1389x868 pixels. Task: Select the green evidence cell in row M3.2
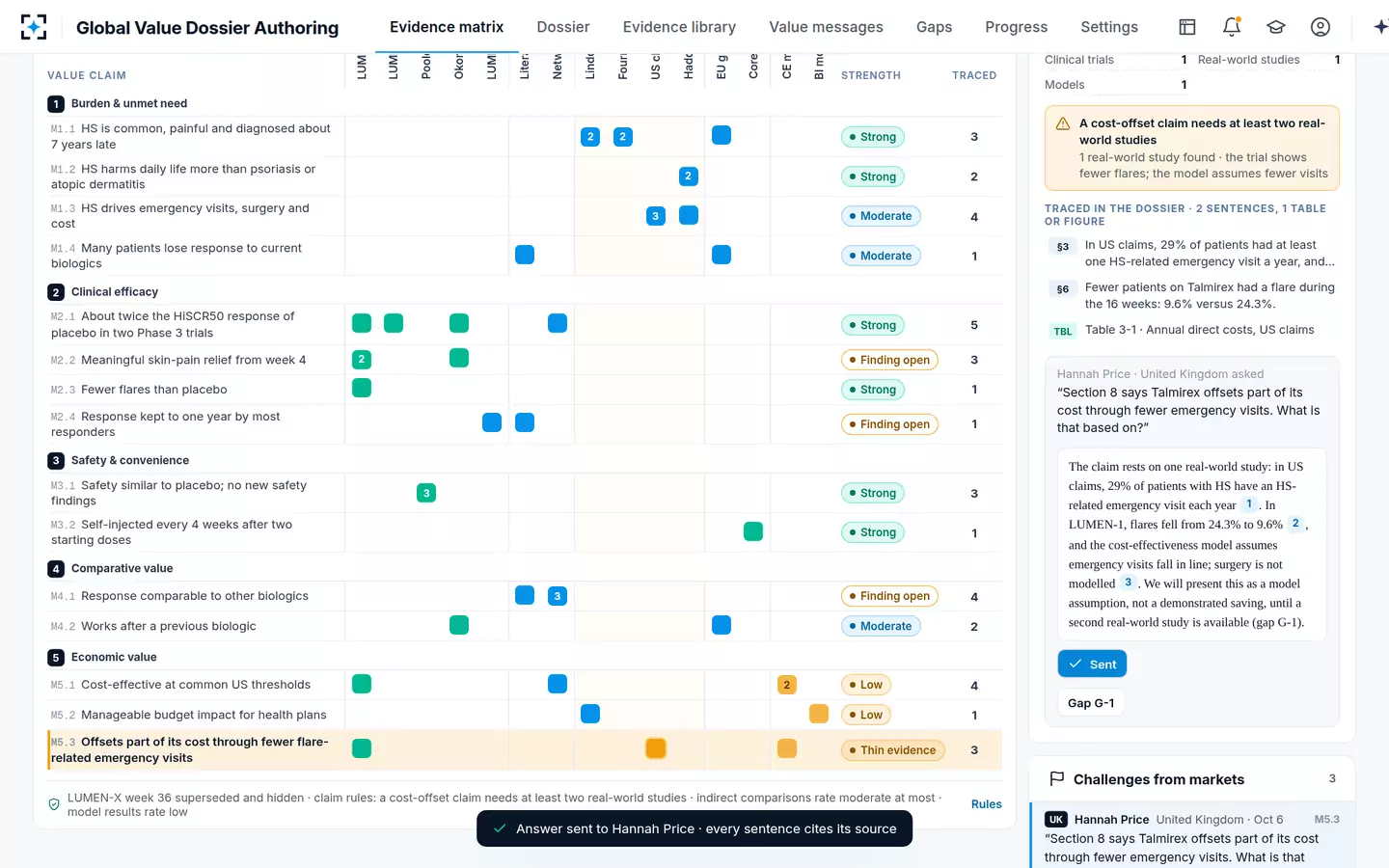(753, 531)
